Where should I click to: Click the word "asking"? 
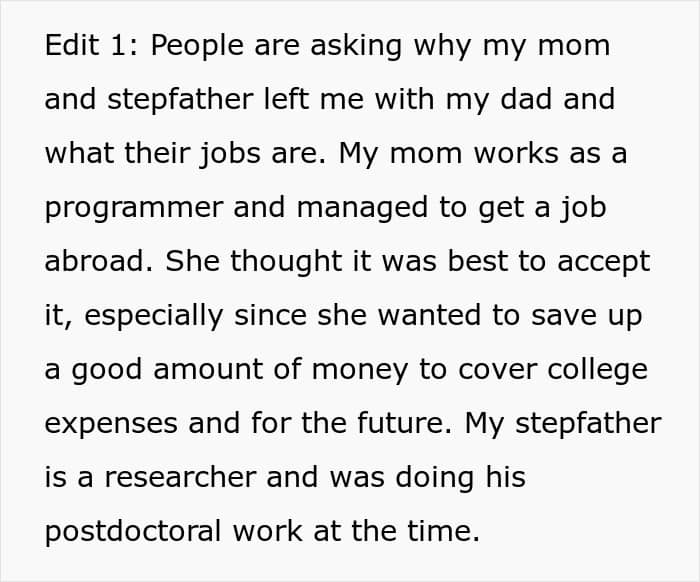coord(356,46)
